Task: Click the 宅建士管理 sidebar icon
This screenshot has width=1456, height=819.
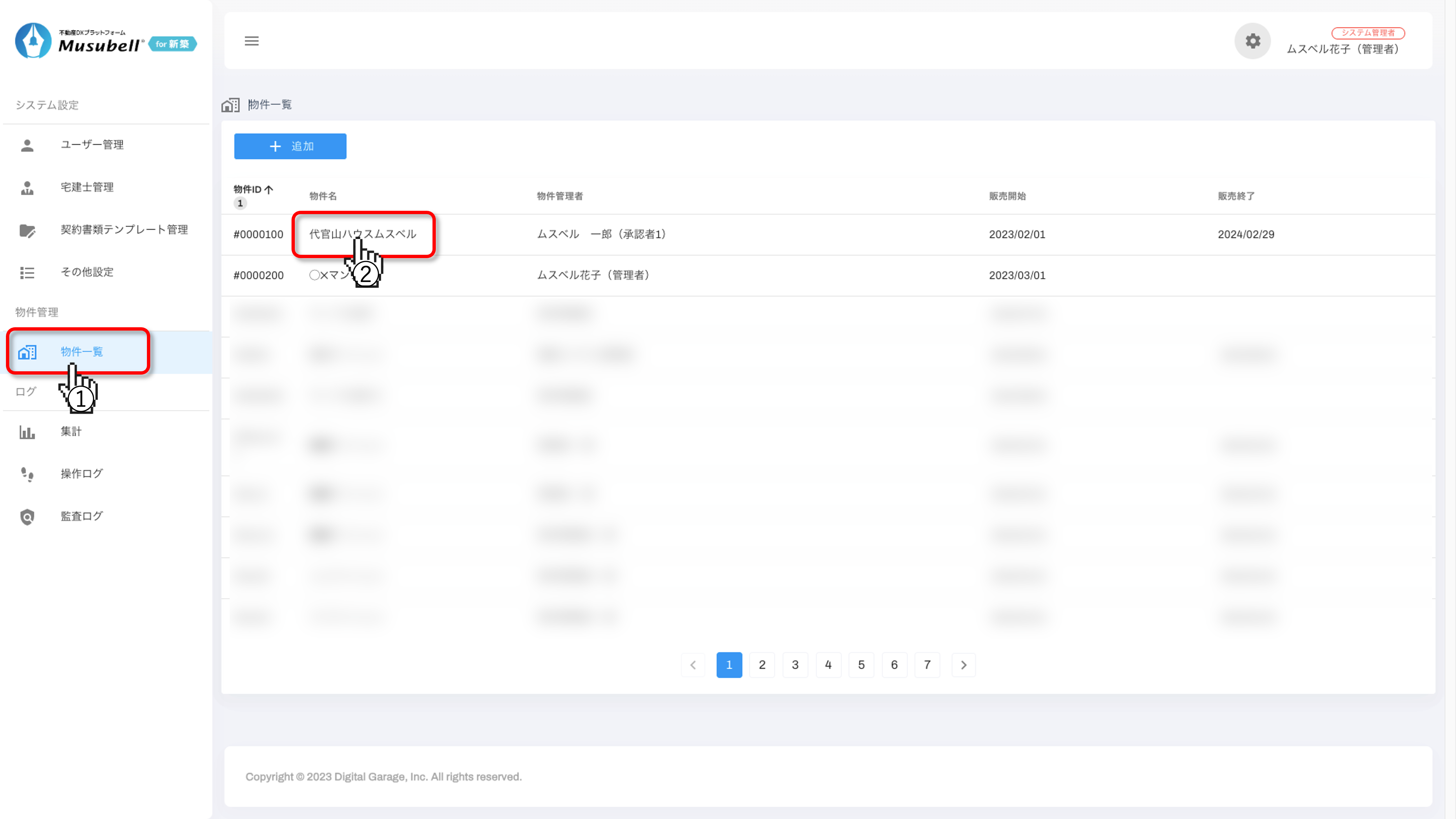Action: click(27, 188)
